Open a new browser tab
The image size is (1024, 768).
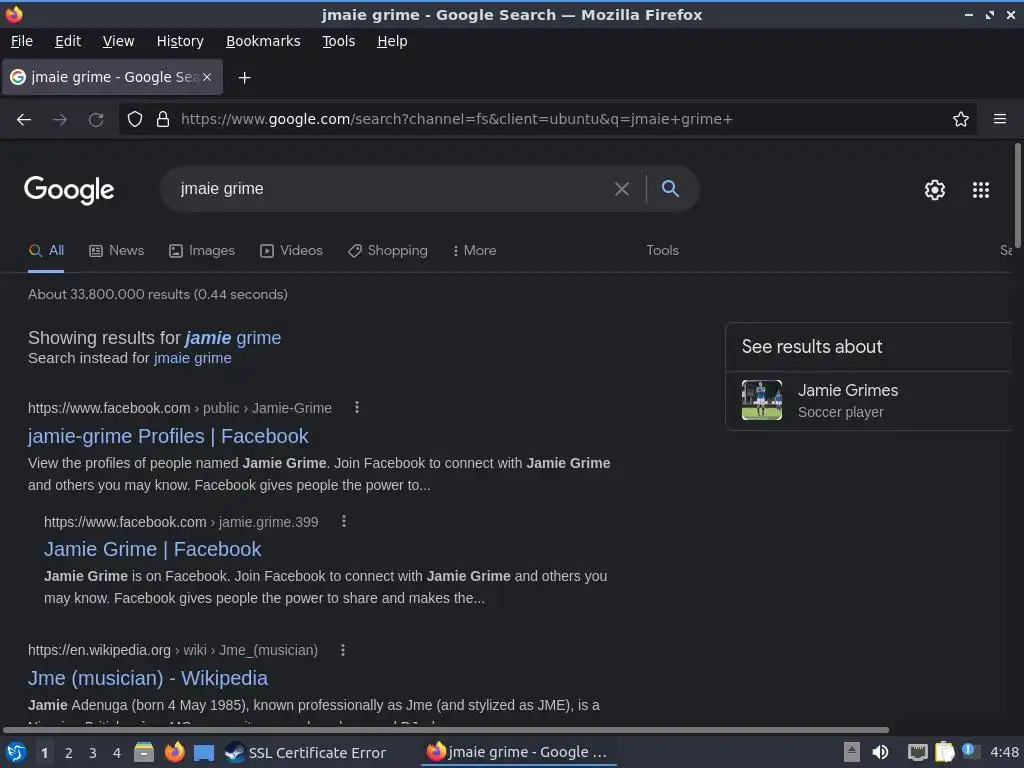click(244, 78)
